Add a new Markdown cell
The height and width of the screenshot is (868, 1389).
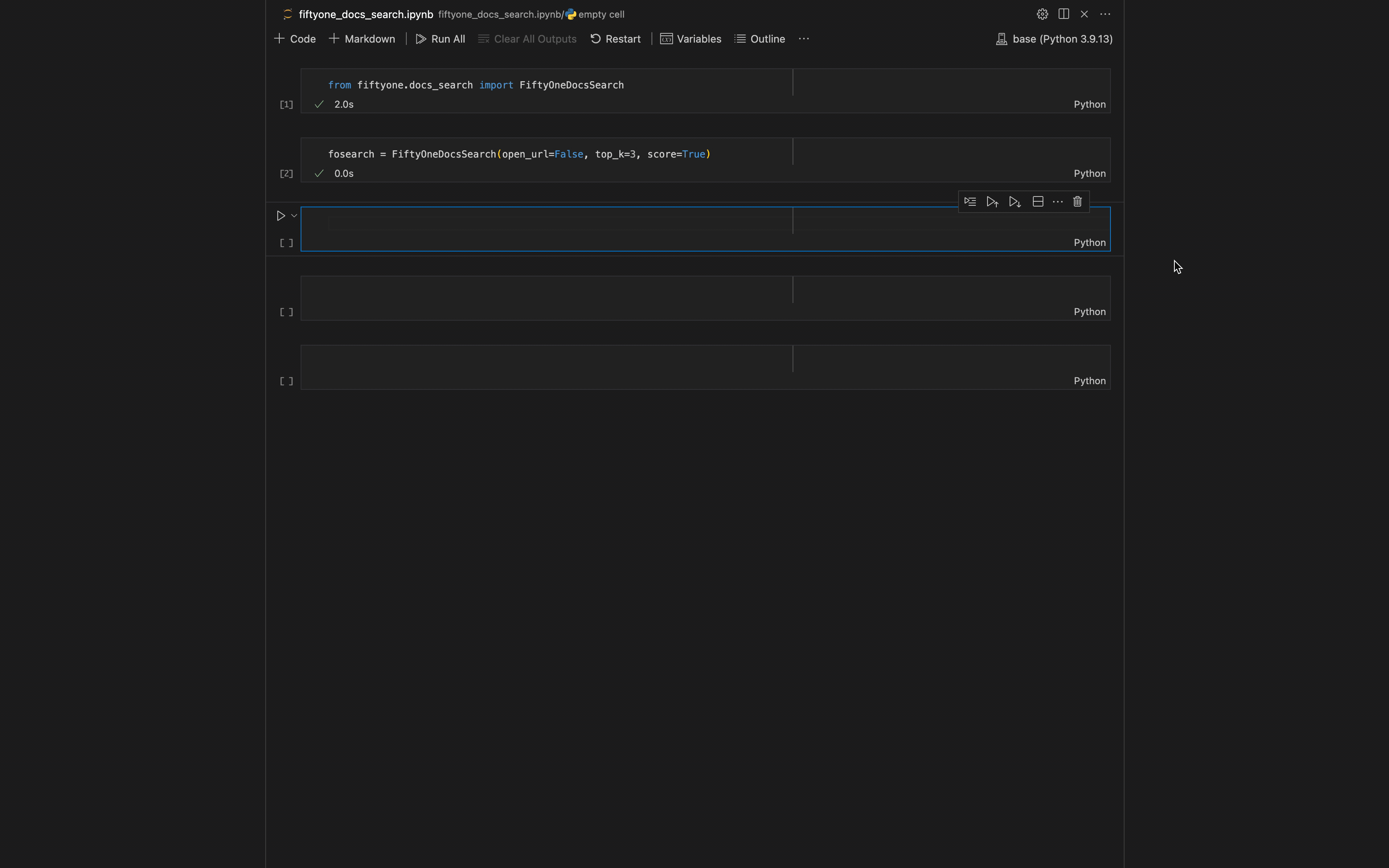pyautogui.click(x=362, y=39)
